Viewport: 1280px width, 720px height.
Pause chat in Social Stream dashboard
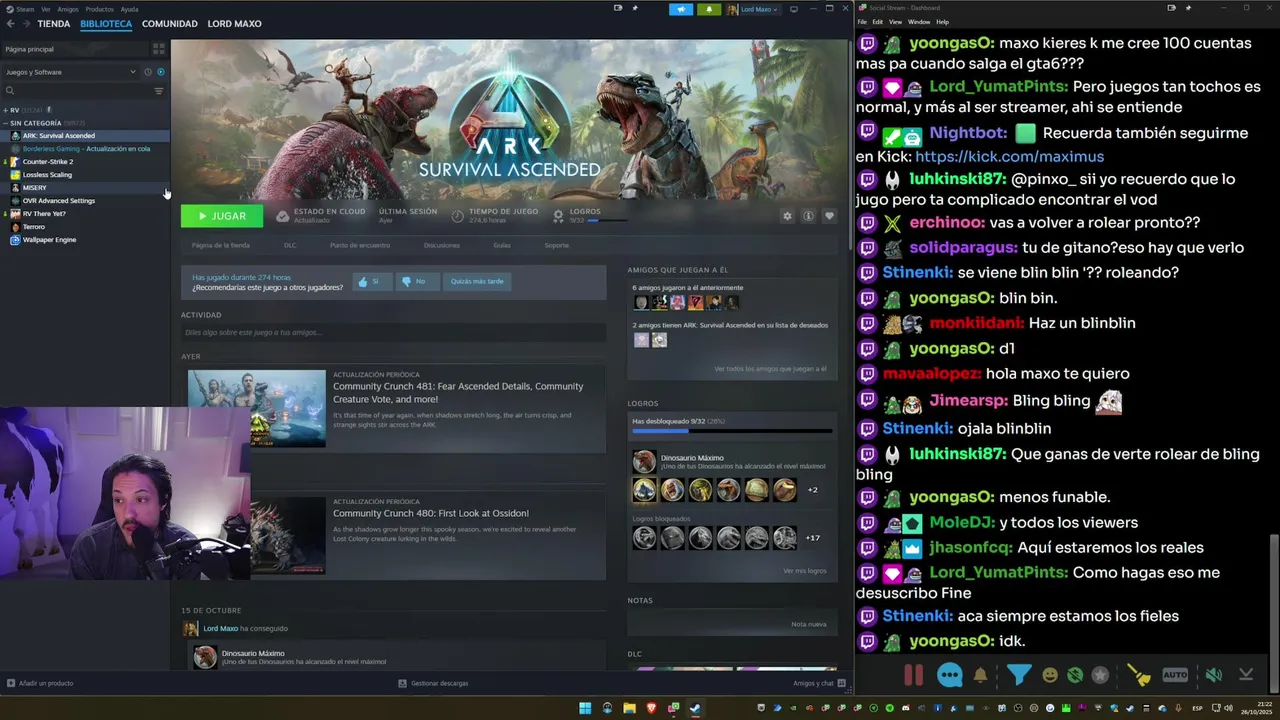pyautogui.click(x=913, y=675)
